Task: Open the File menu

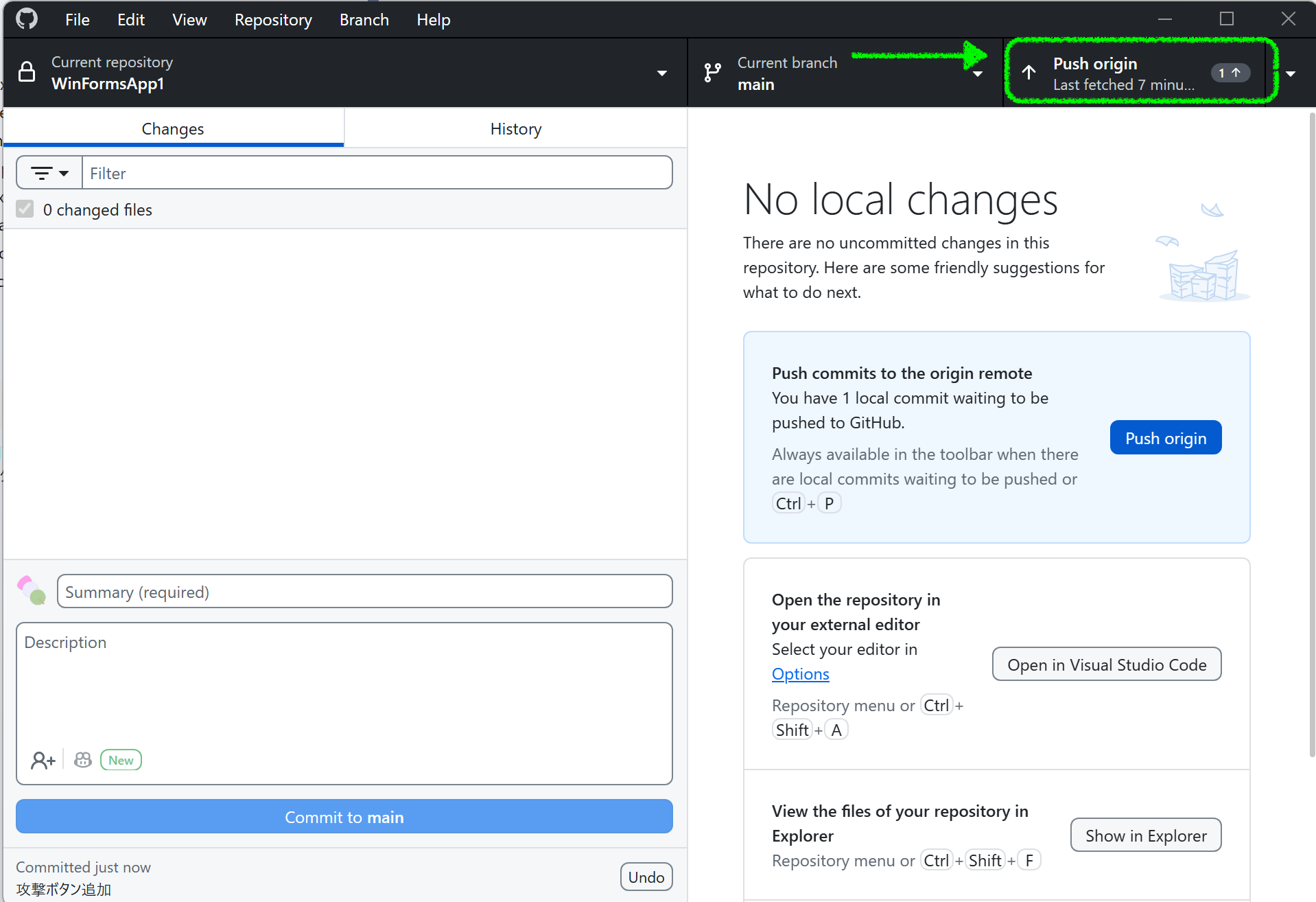Action: (x=78, y=20)
